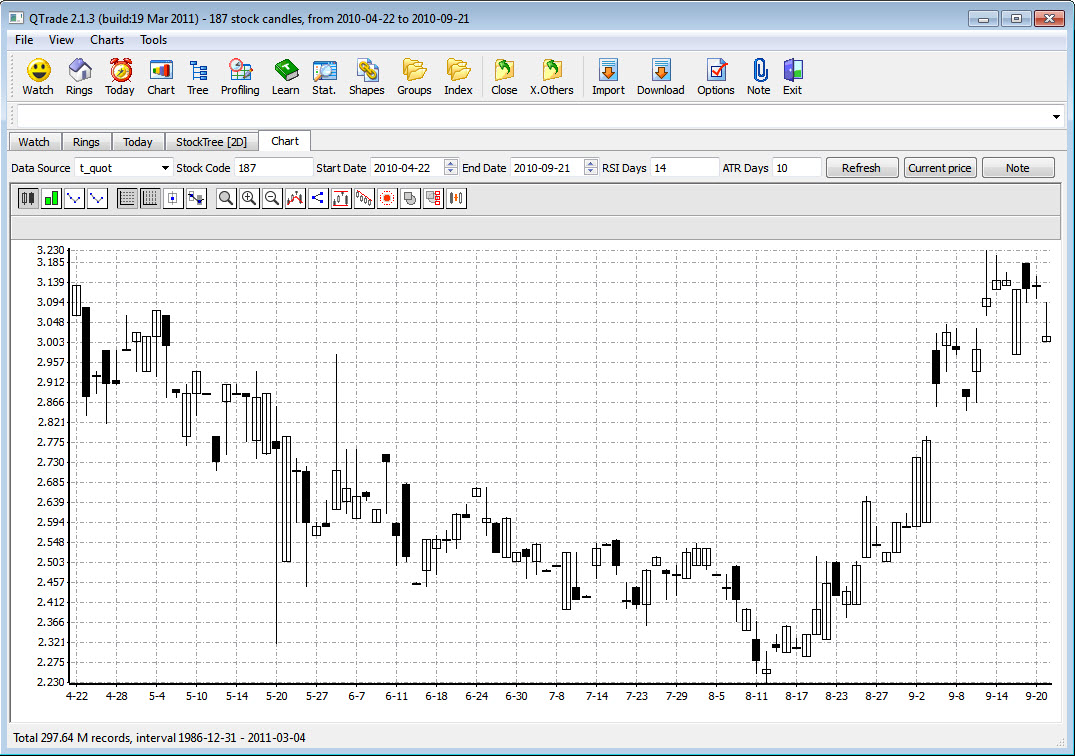The width and height of the screenshot is (1075, 756).
Task: Click the magnifier zoom-reset chart icon
Action: pos(226,199)
